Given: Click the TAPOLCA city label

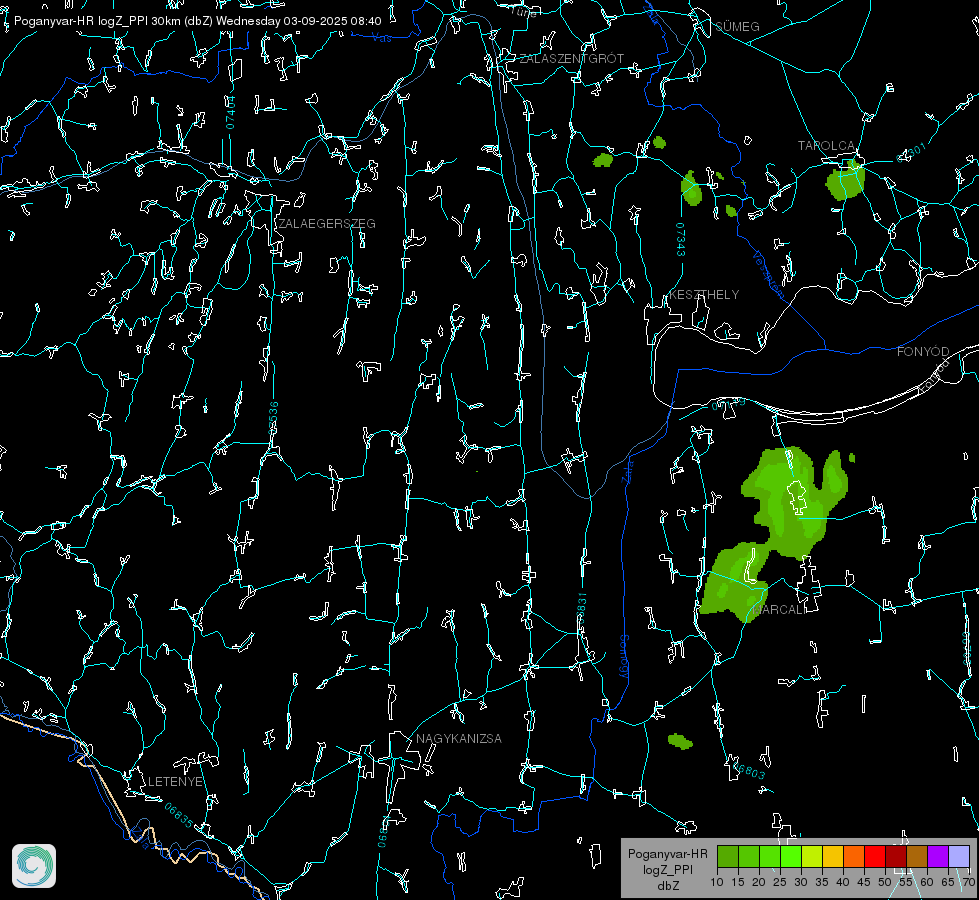Looking at the screenshot, I should click(826, 146).
